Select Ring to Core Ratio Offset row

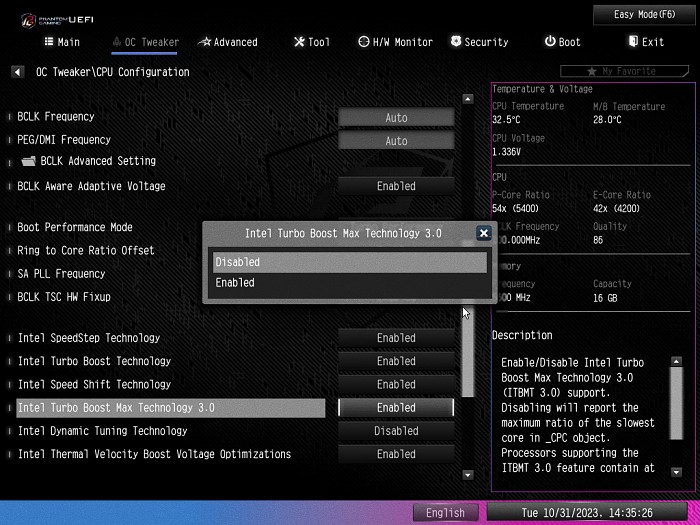point(86,250)
